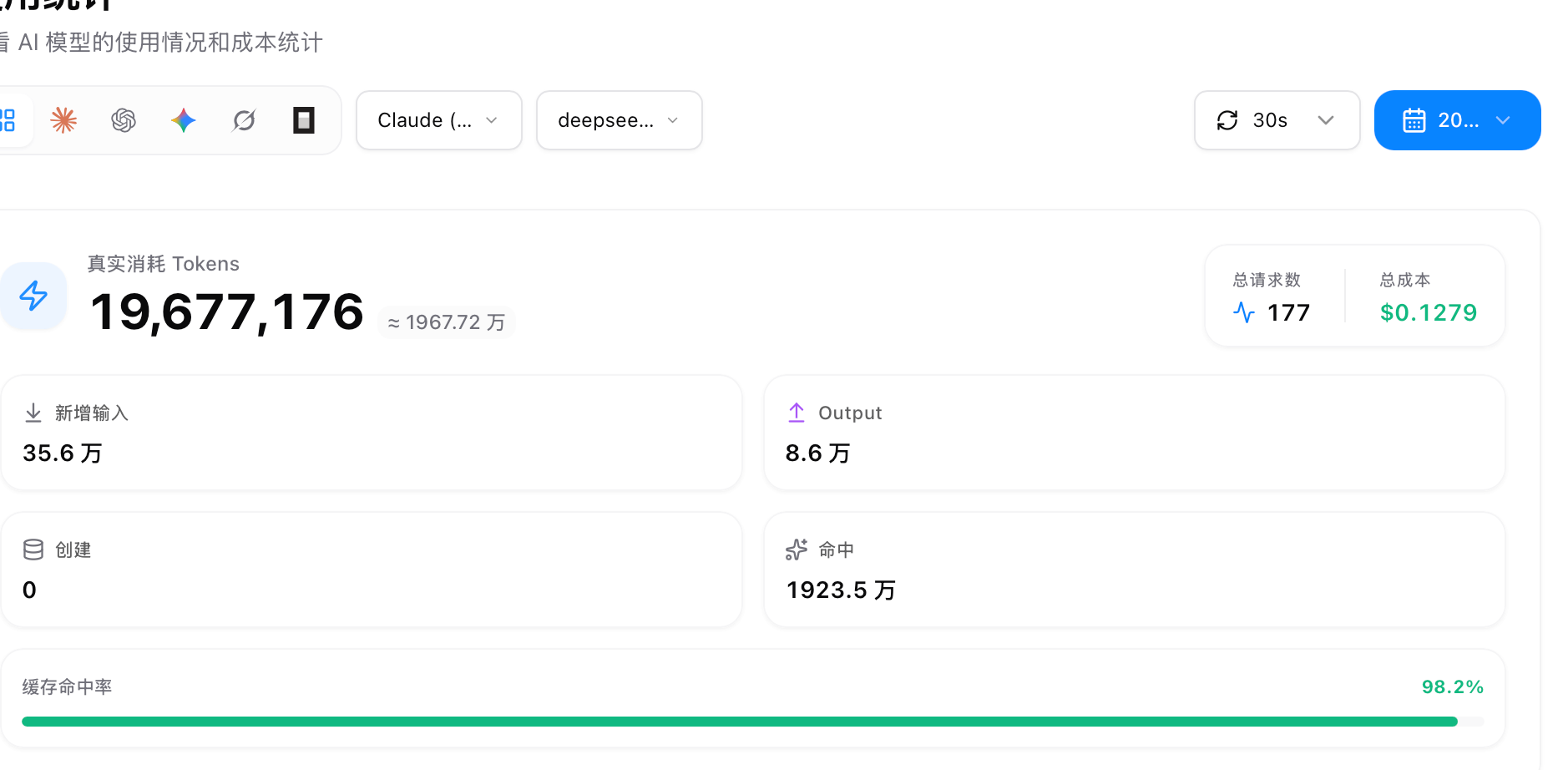
Task: Open the Claude (... dropdown
Action: (439, 120)
